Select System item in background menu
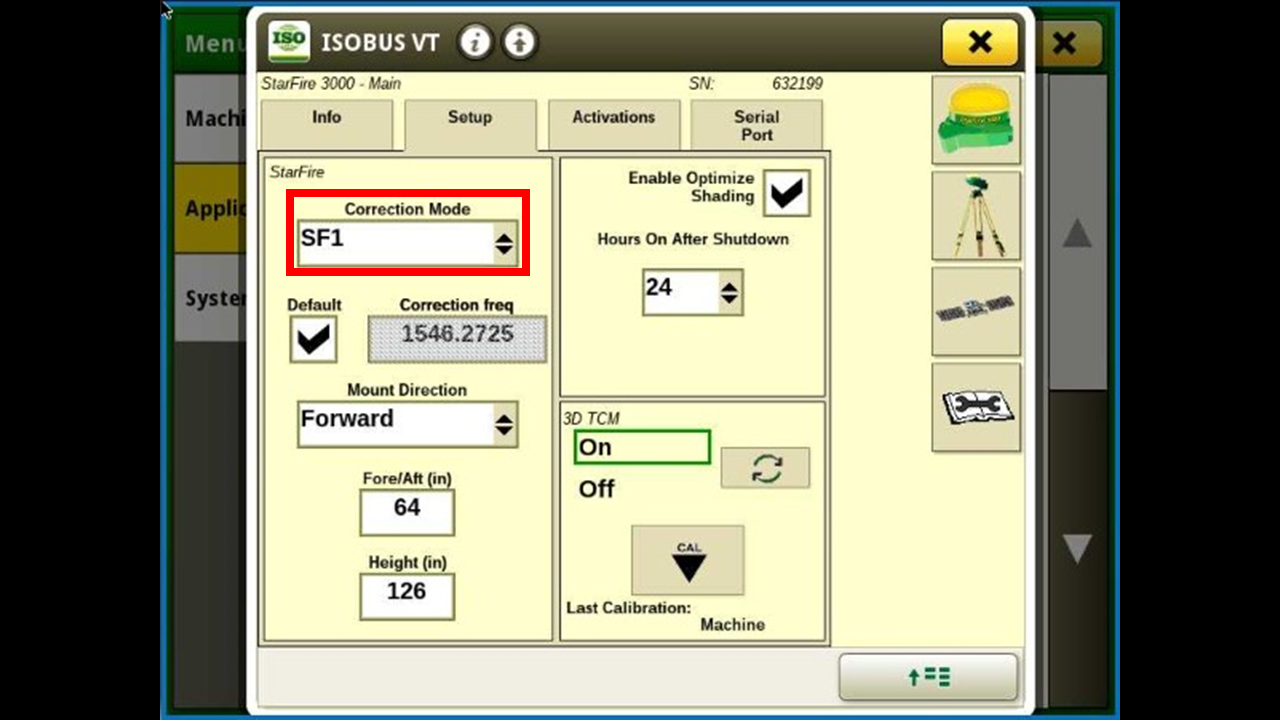Image resolution: width=1280 pixels, height=720 pixels. 210,298
